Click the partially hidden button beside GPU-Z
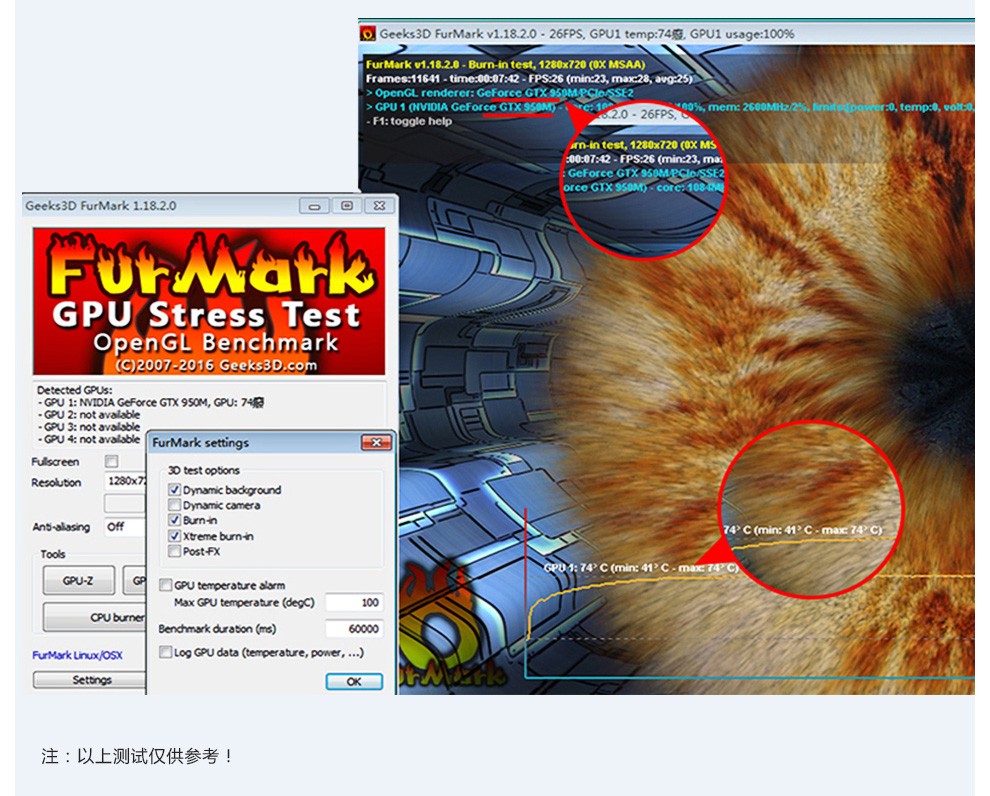The image size is (990, 796). tap(134, 581)
